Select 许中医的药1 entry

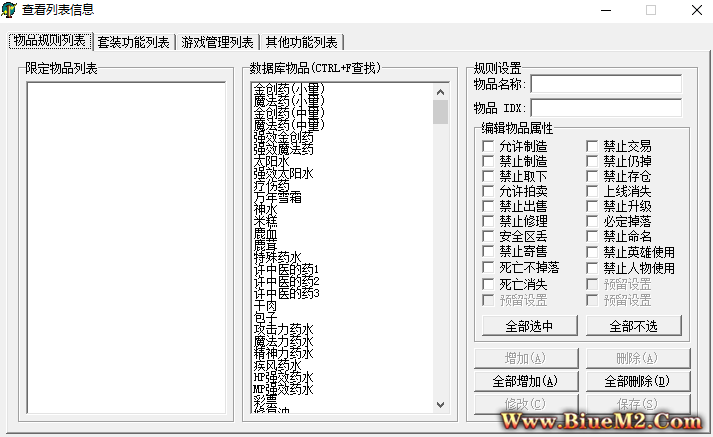click(x=286, y=269)
